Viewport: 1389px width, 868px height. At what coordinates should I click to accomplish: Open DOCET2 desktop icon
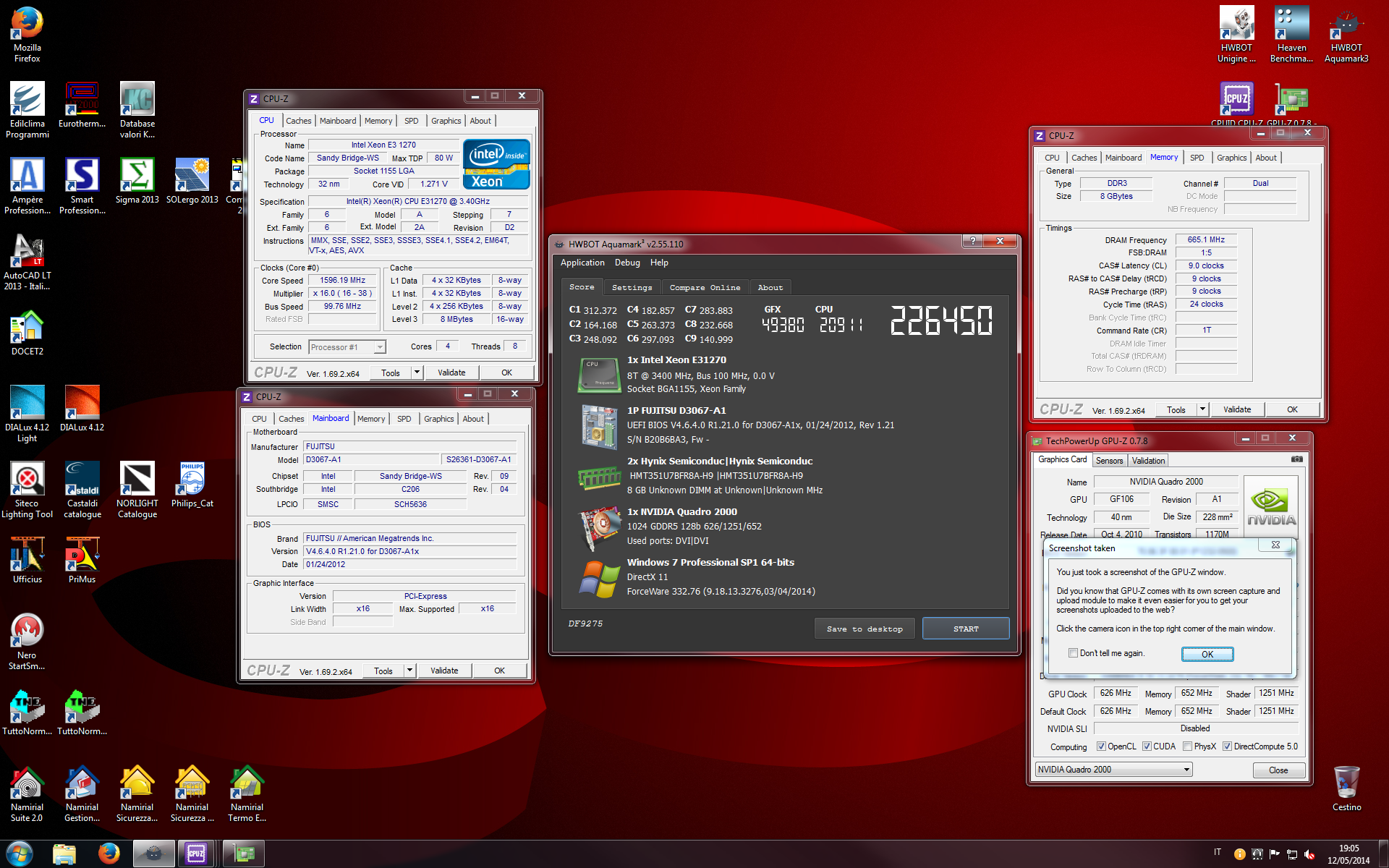(x=27, y=333)
